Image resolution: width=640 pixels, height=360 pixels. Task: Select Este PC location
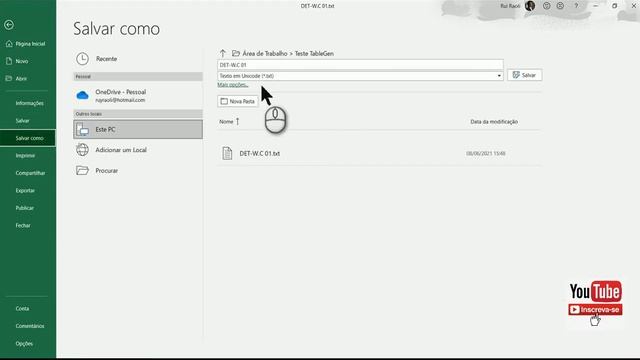tap(138, 129)
